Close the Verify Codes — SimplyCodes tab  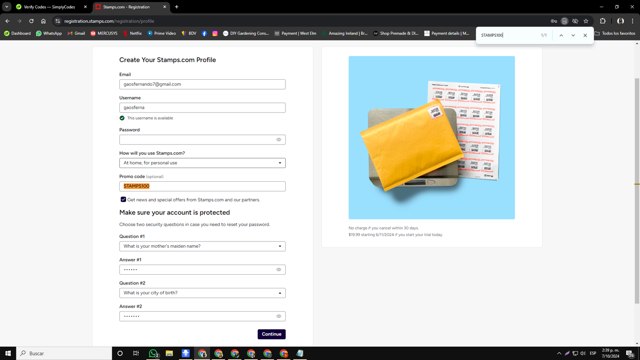click(x=85, y=7)
